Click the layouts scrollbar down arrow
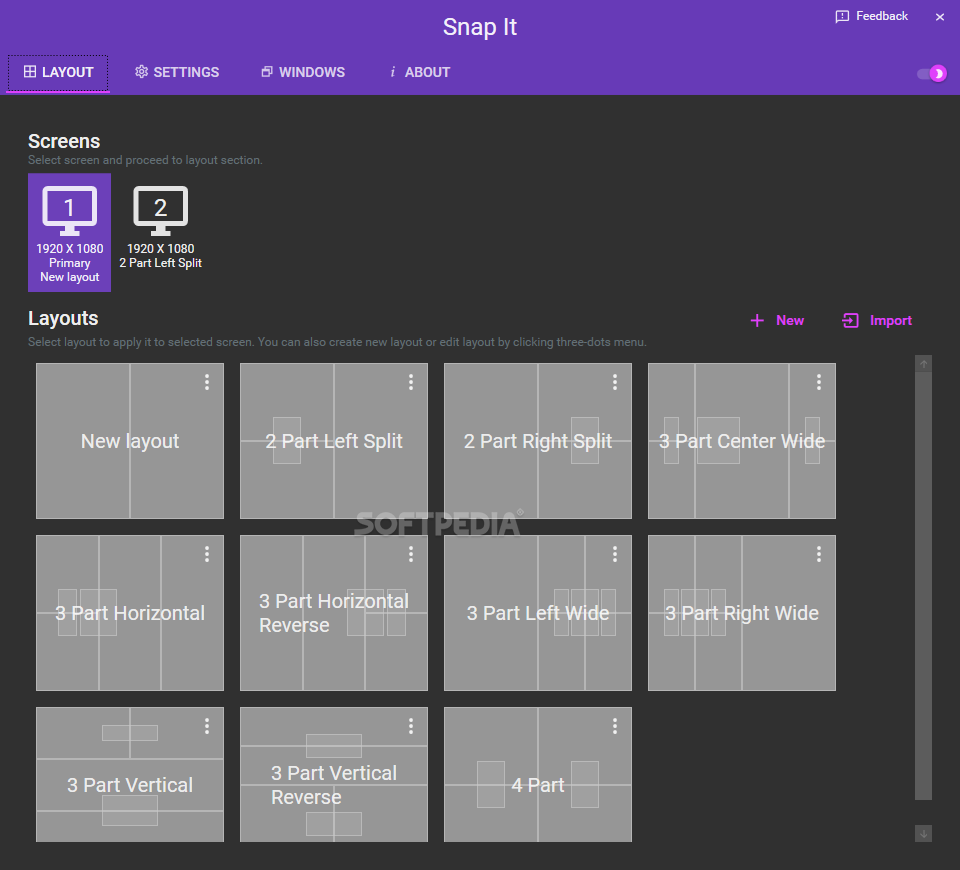This screenshot has width=960, height=870. tap(923, 833)
